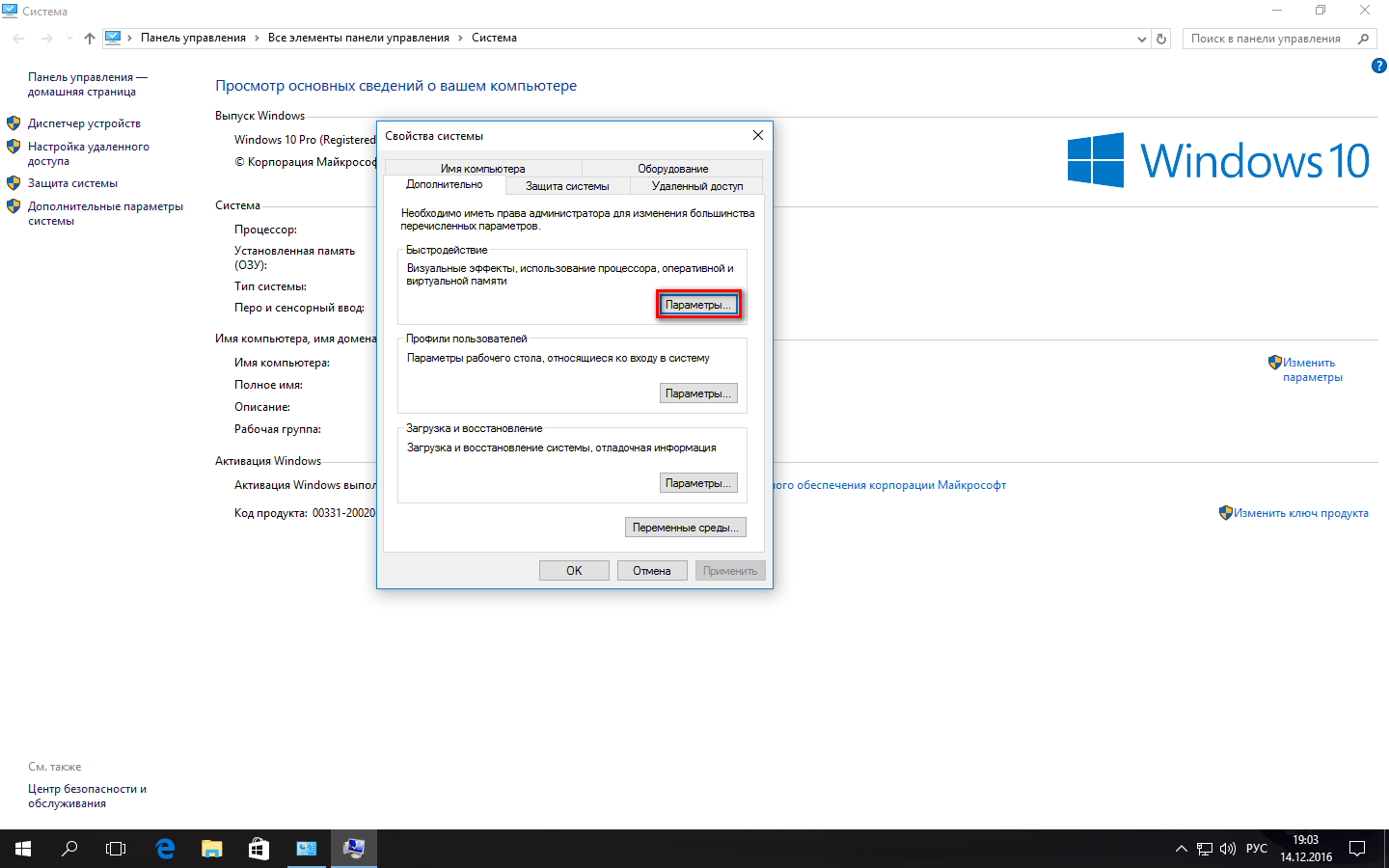Click the Рабочая группа label
The height and width of the screenshot is (868, 1389).
(x=278, y=429)
